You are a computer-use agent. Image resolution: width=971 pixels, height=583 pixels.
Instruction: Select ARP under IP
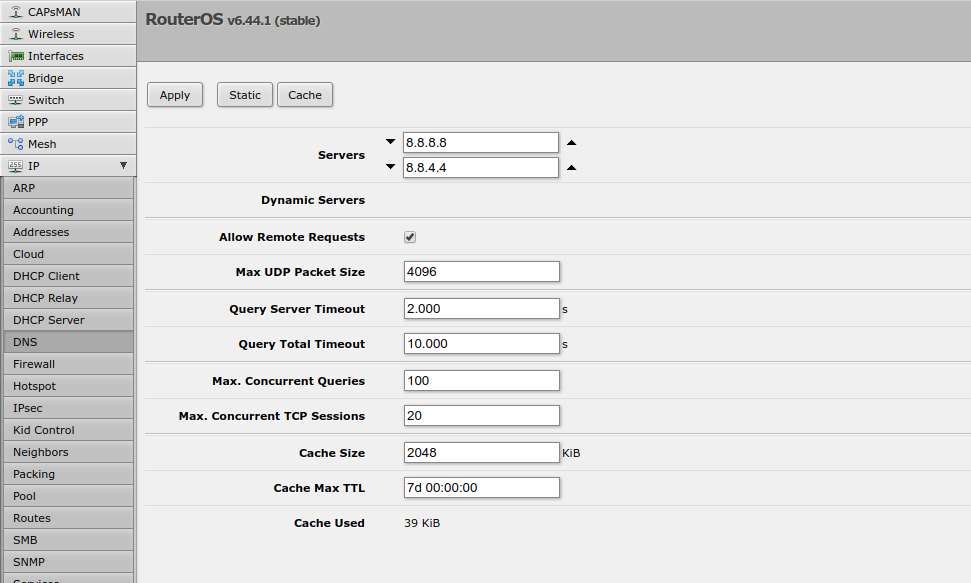point(68,188)
